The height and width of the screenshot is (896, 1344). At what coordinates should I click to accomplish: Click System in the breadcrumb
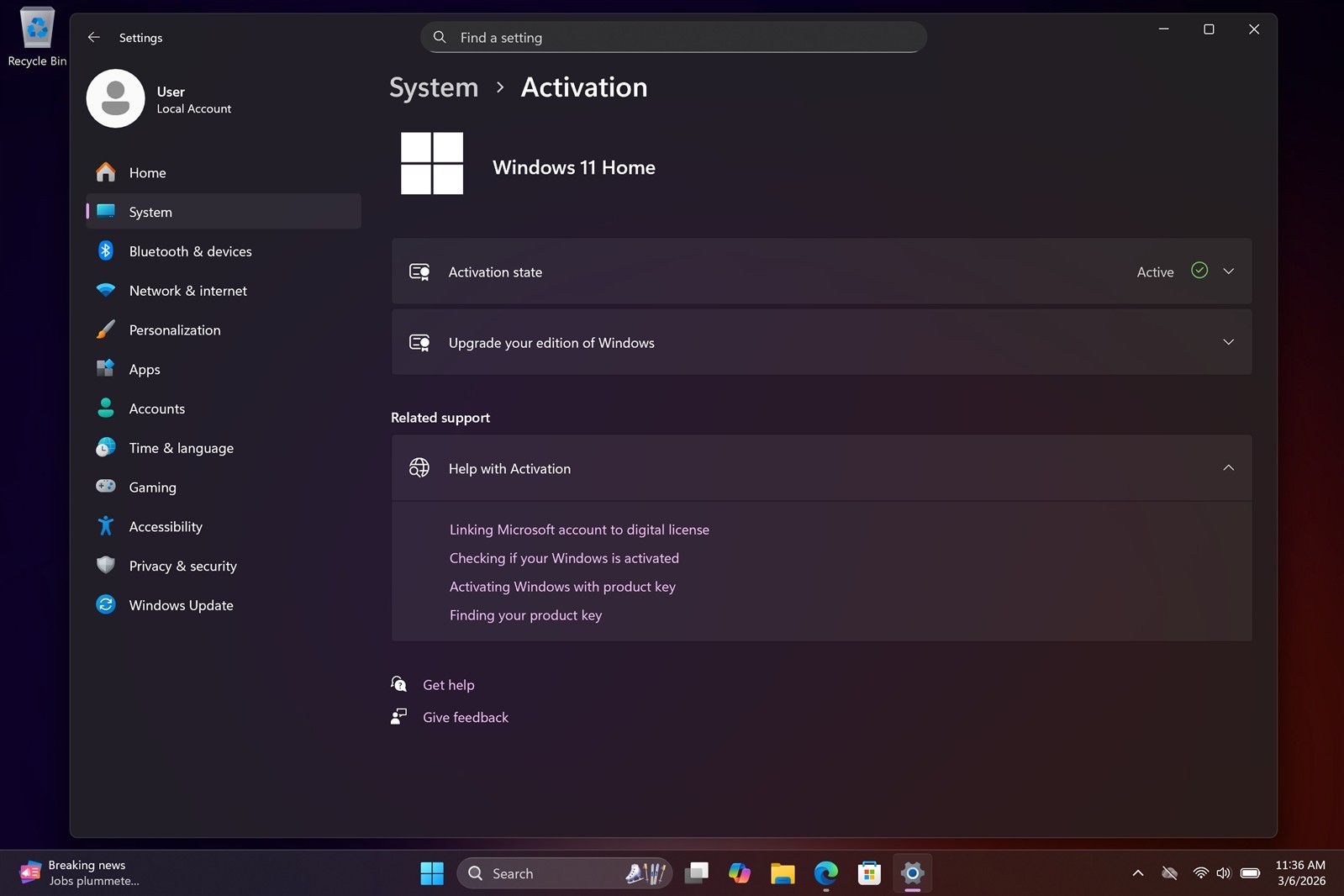tap(434, 87)
